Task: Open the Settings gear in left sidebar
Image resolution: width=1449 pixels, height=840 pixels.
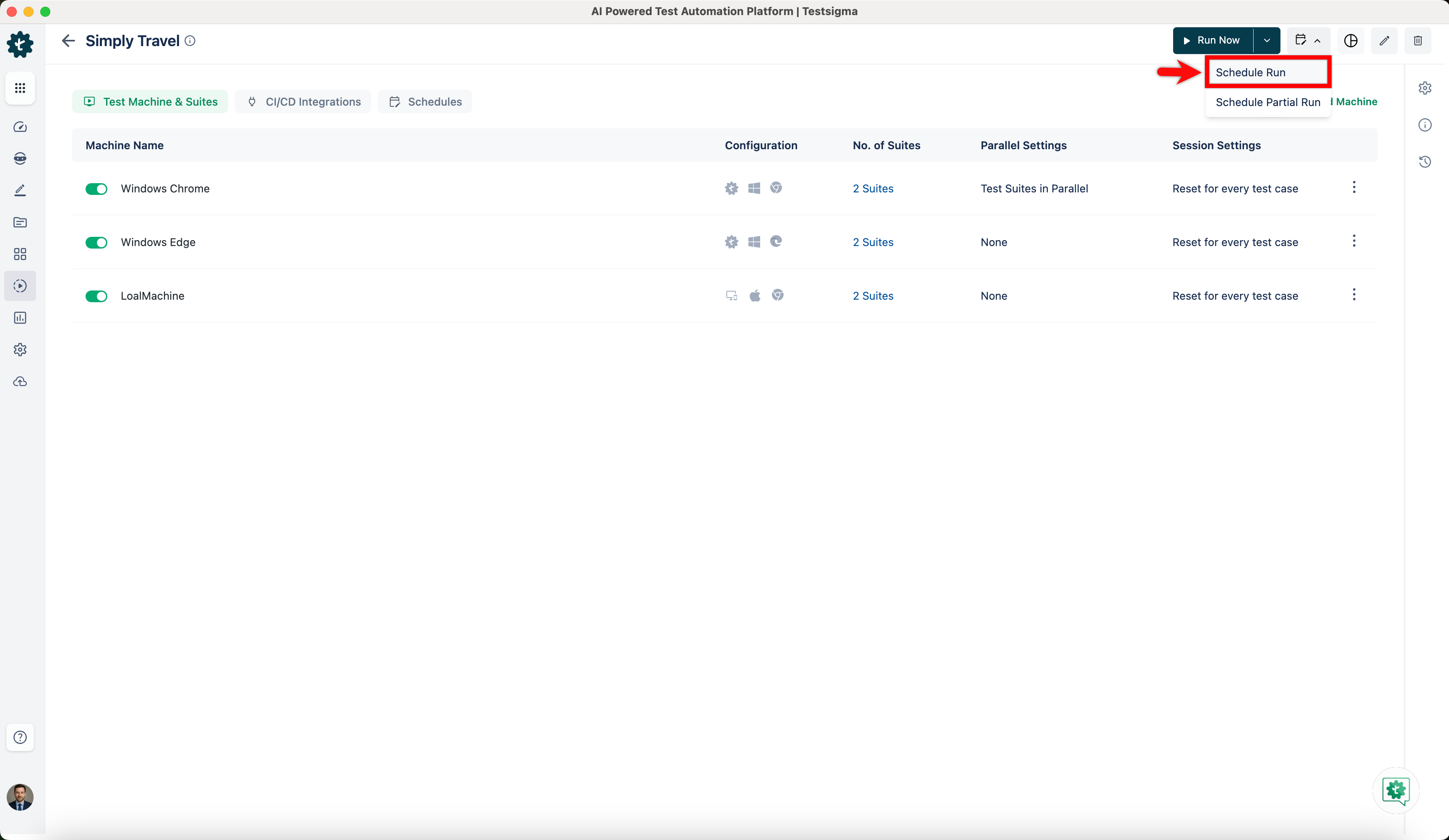Action: click(x=20, y=350)
